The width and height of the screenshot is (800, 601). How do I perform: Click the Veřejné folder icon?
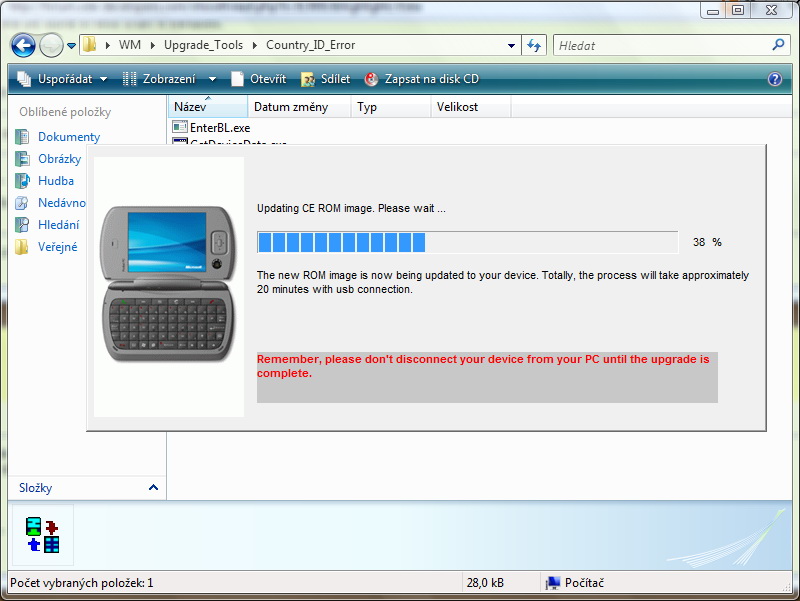click(22, 247)
